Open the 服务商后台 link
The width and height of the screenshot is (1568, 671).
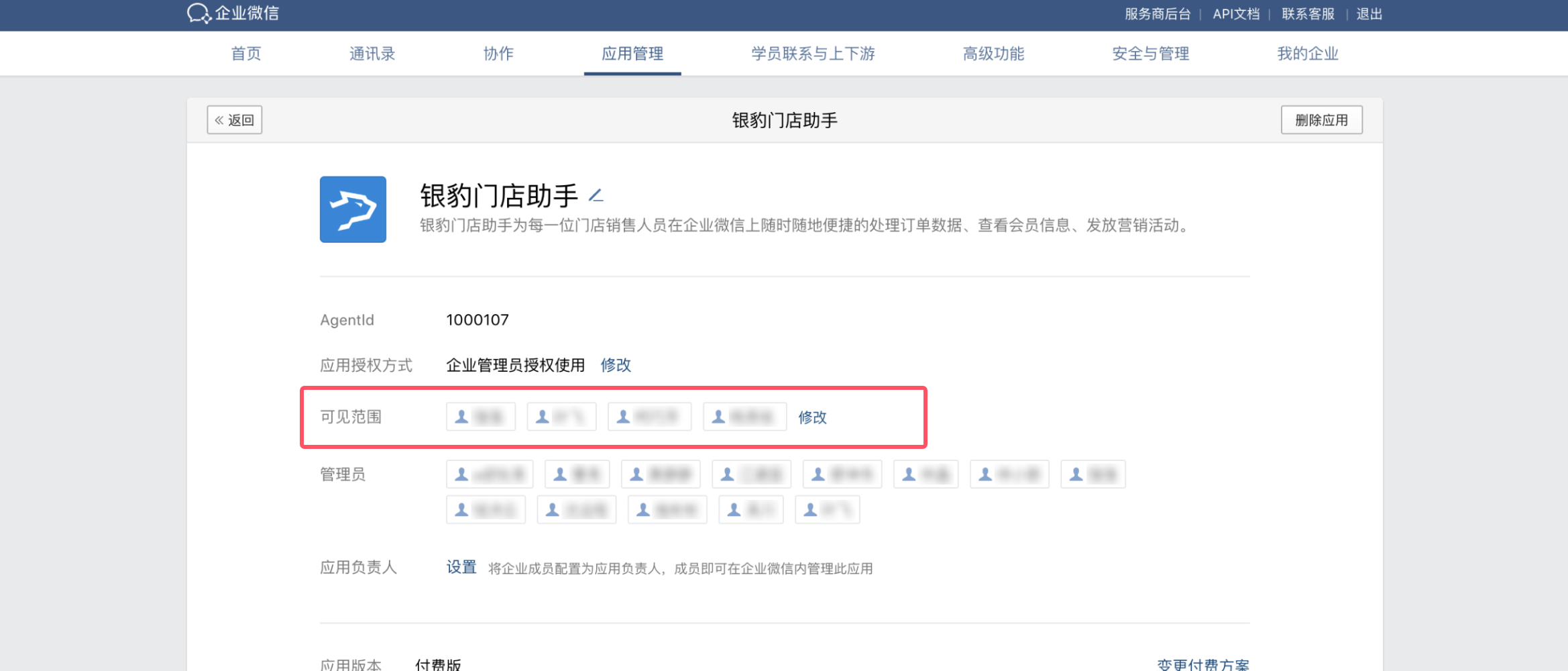pos(1158,14)
